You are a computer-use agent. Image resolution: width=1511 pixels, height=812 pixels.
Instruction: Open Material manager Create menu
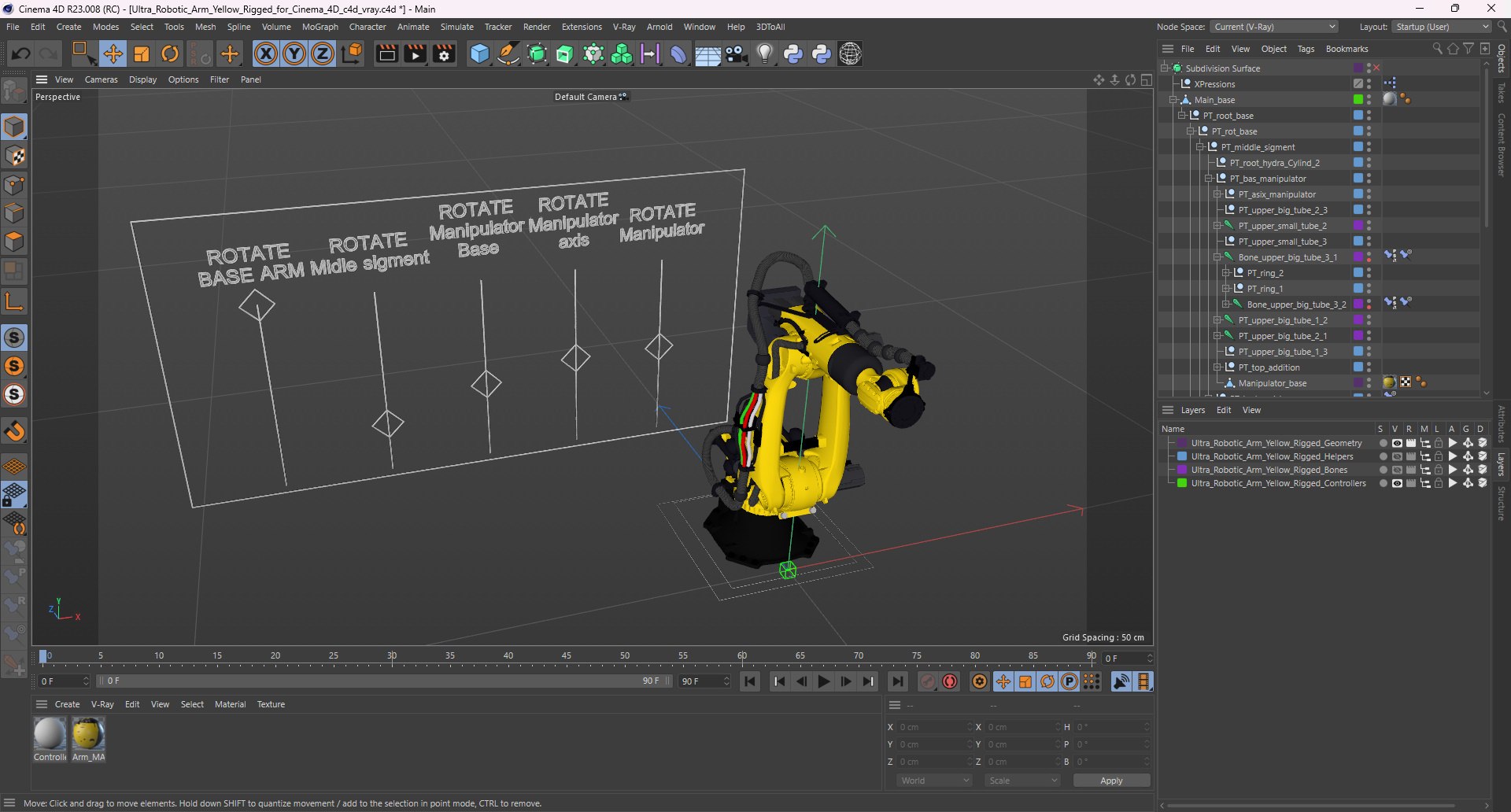click(67, 704)
